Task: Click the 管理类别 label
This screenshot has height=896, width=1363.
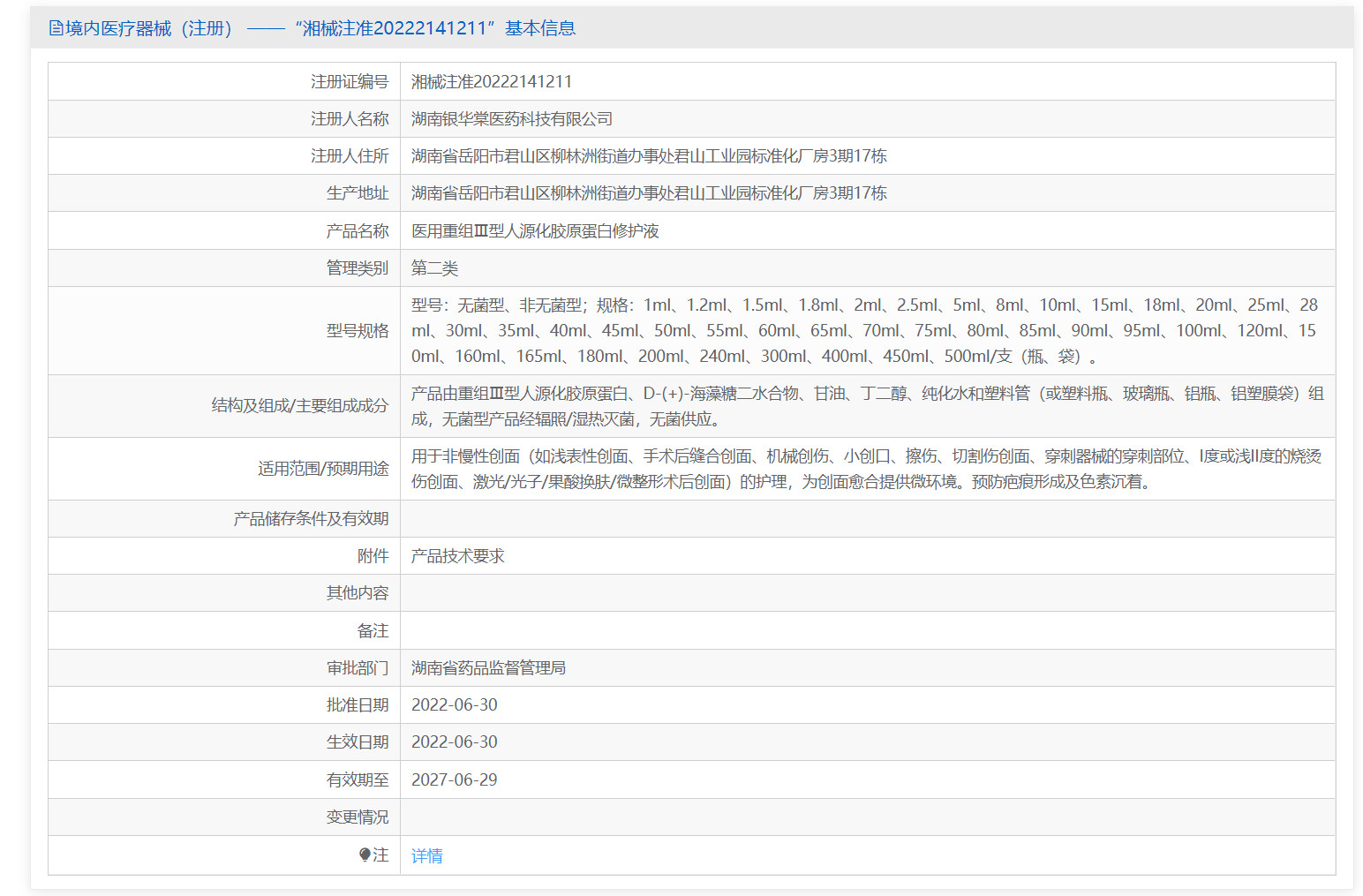Action: pyautogui.click(x=358, y=268)
